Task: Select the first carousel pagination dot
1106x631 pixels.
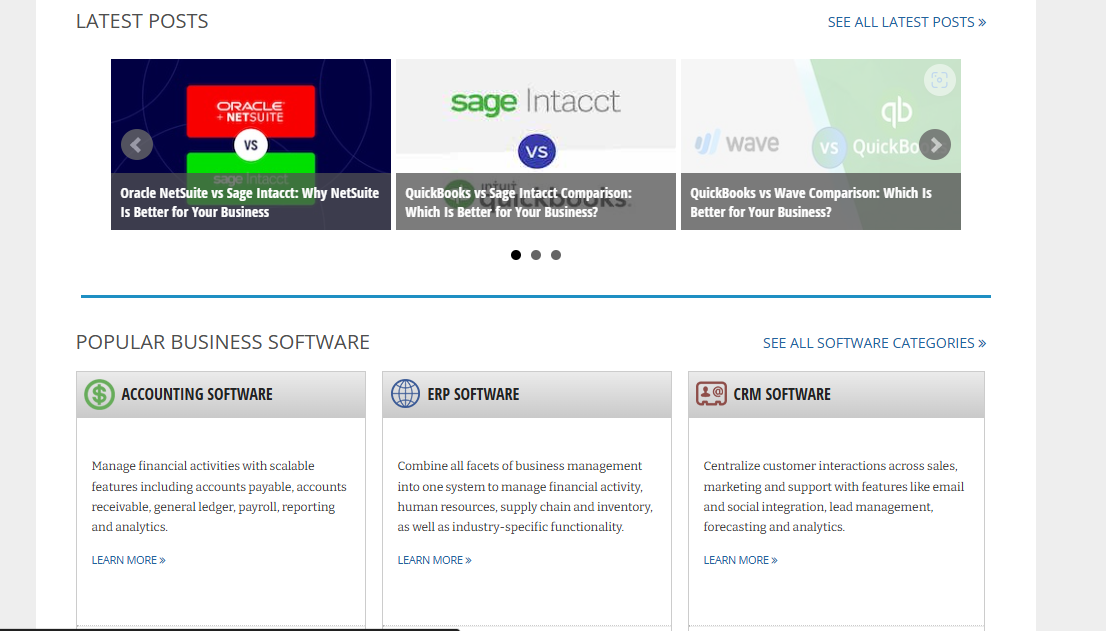Action: pos(516,255)
